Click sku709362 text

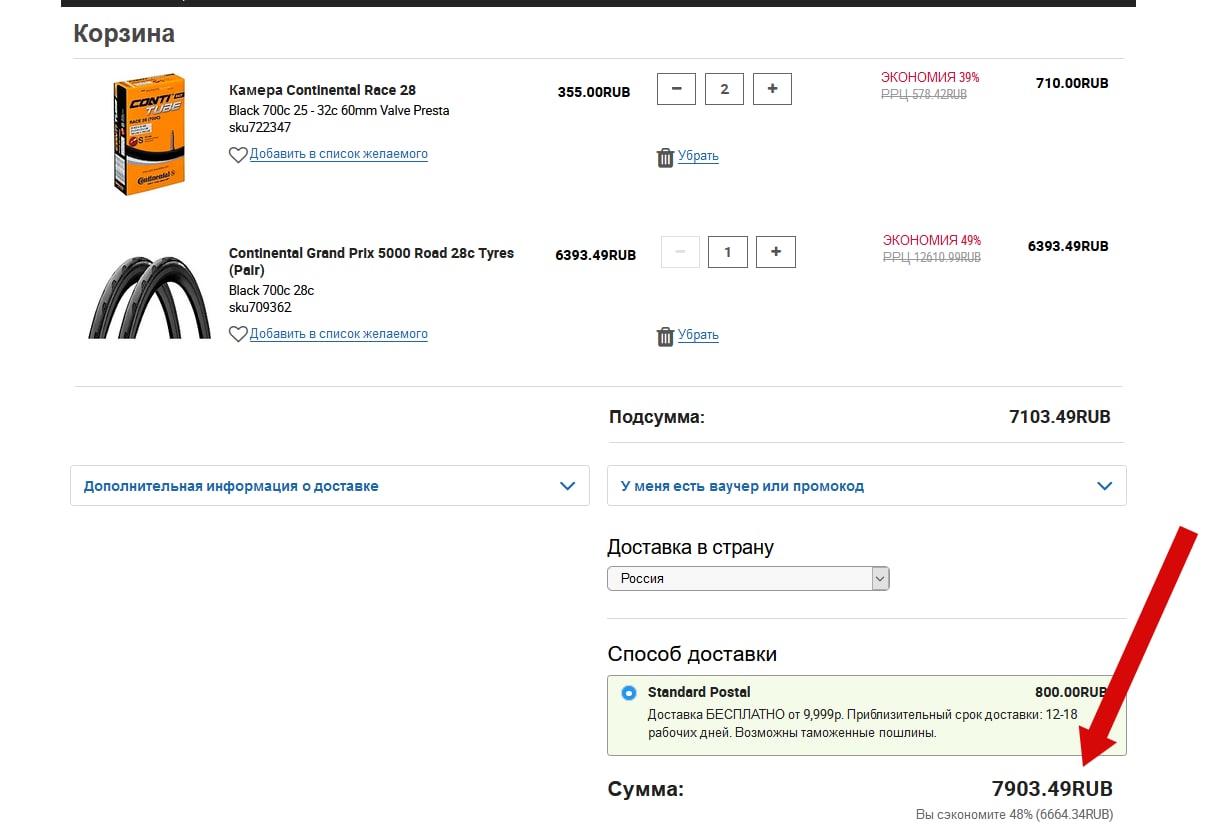click(x=260, y=308)
